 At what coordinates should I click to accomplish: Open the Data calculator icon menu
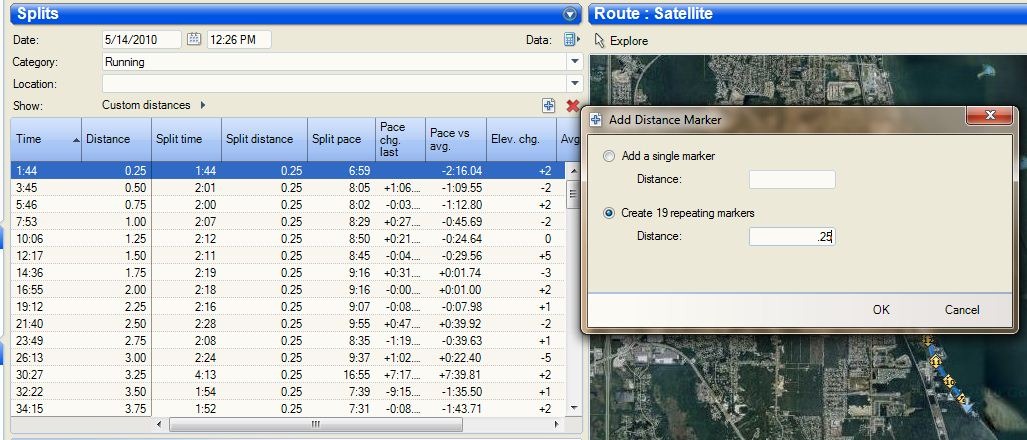coord(570,40)
